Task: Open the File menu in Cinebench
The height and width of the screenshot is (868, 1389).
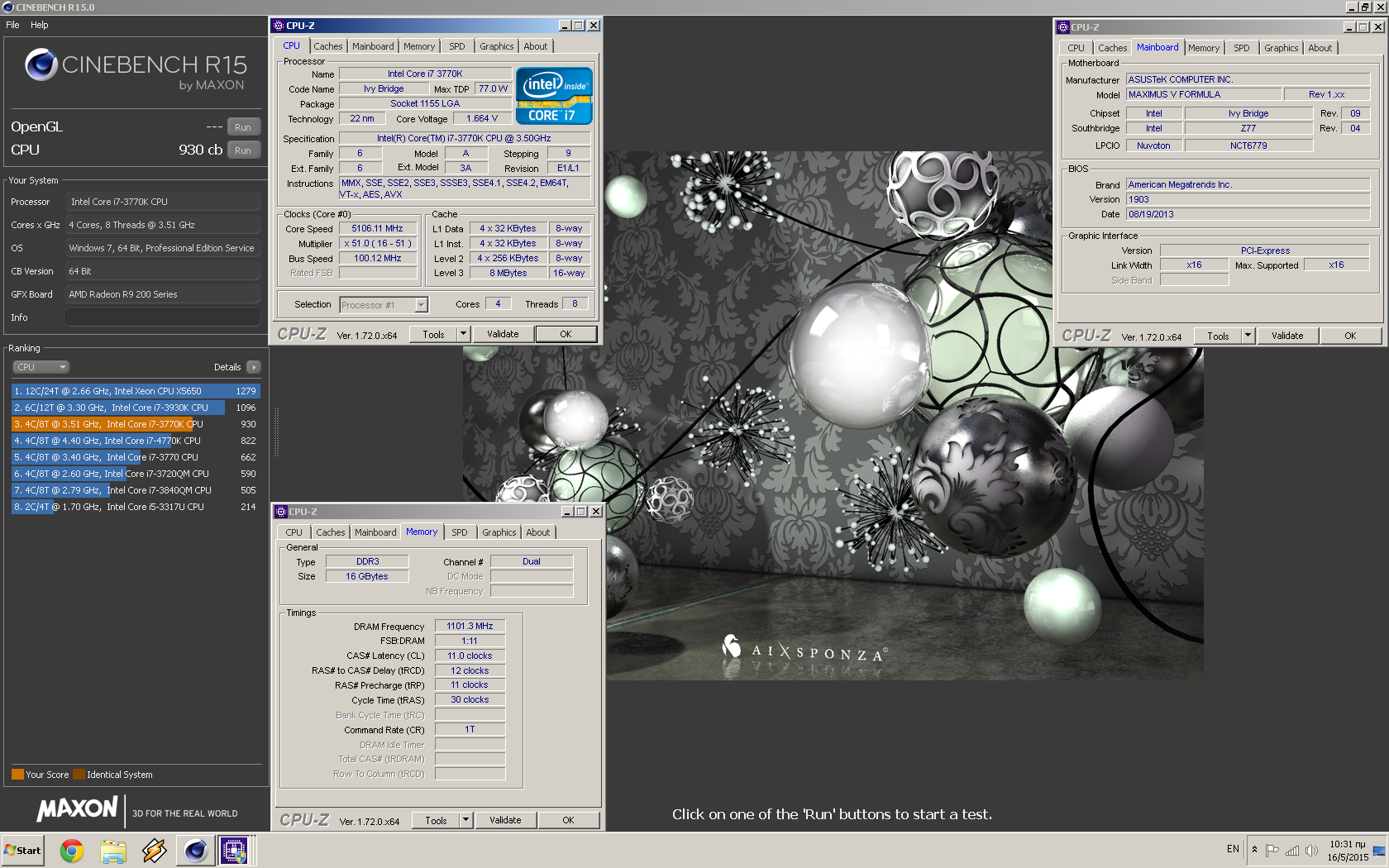Action: 12,25
